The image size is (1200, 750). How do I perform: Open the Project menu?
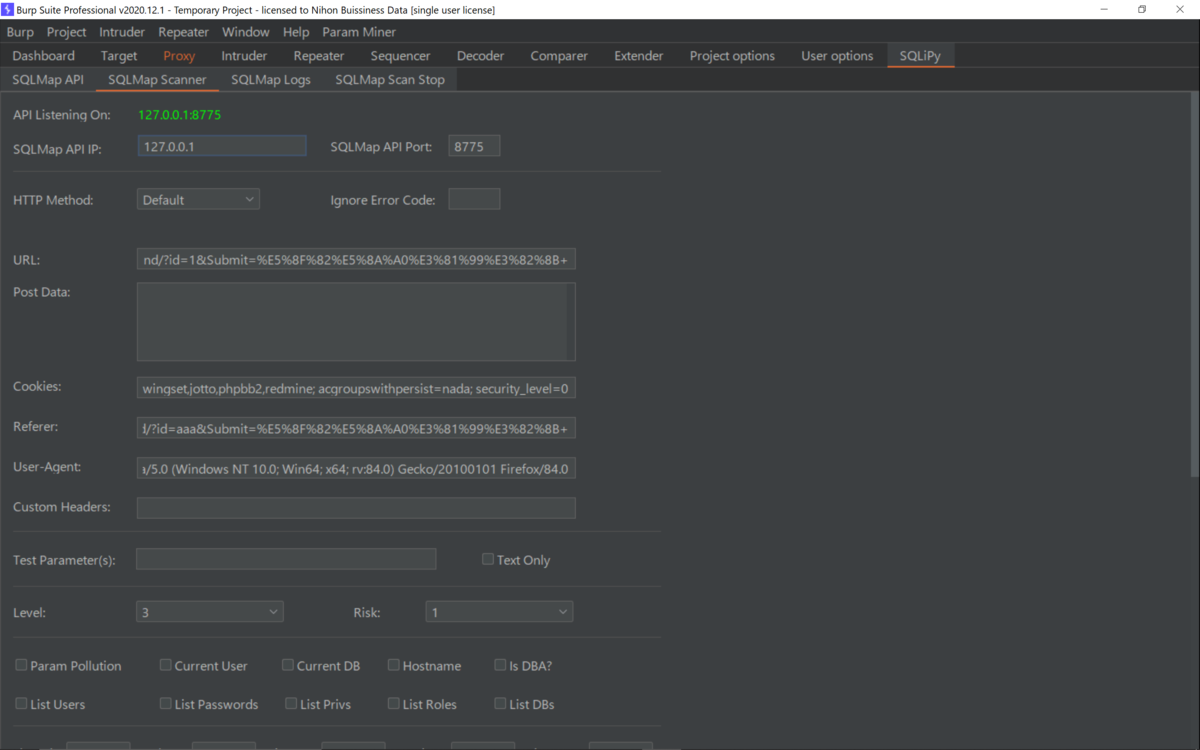(67, 32)
